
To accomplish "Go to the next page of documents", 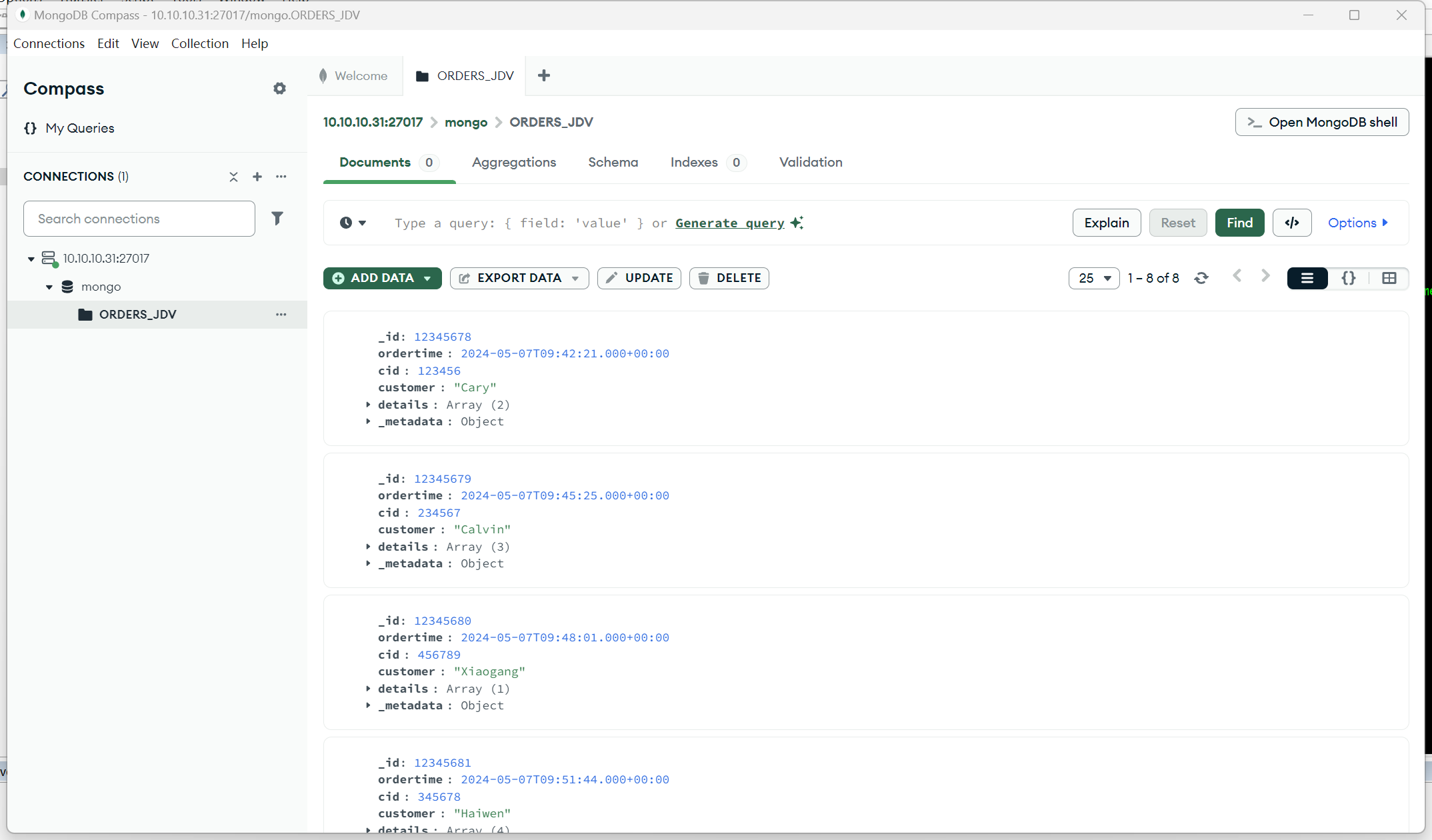I will pyautogui.click(x=1265, y=276).
